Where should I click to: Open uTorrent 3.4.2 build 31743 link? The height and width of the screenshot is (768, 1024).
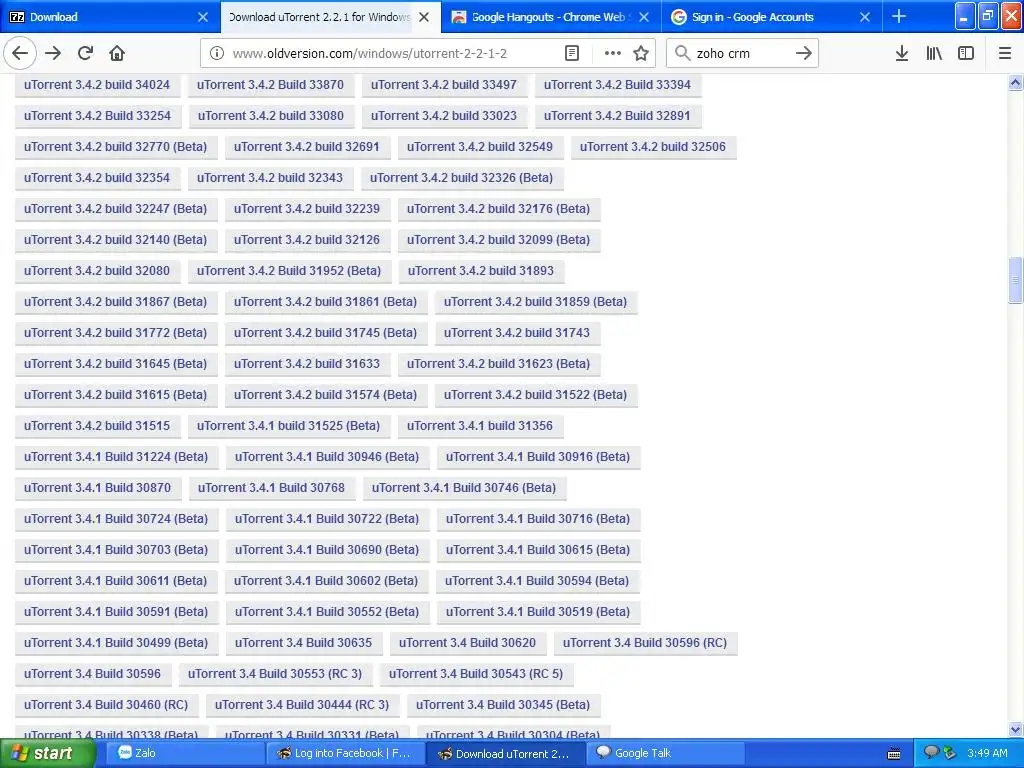pos(517,333)
